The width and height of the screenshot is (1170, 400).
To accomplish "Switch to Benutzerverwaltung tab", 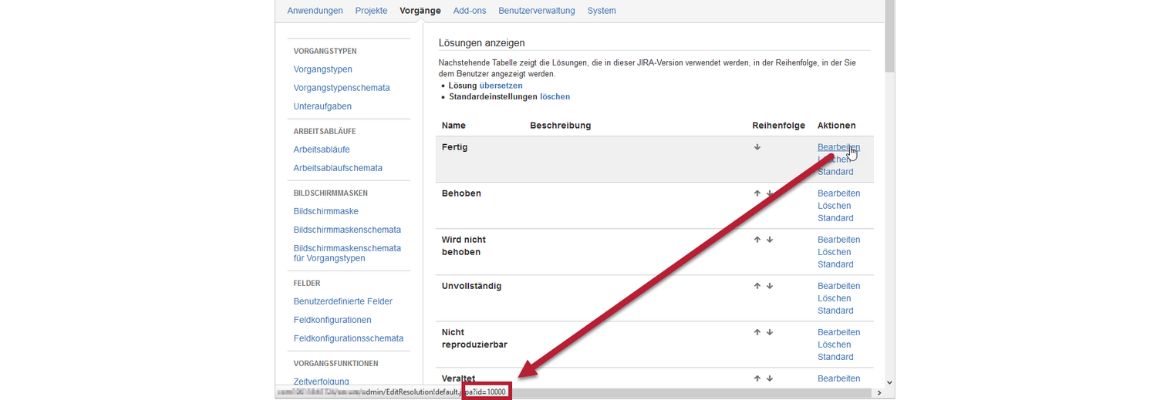I will point(536,11).
